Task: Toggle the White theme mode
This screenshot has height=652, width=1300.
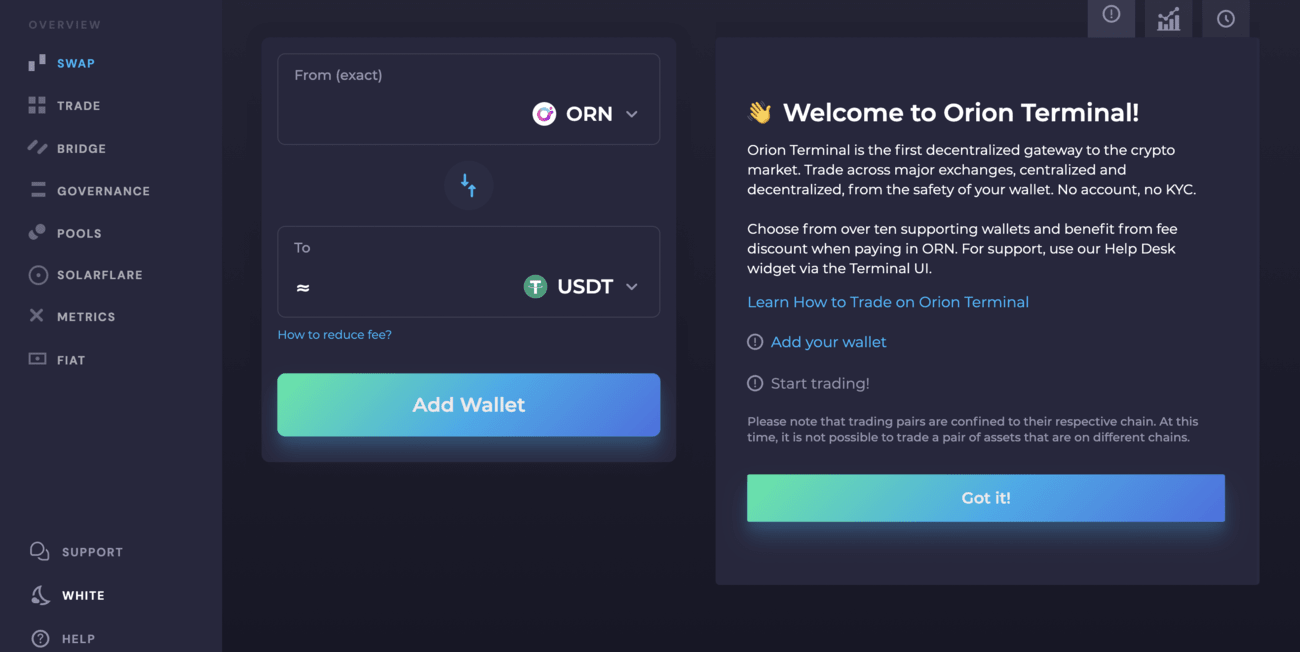Action: click(x=67, y=595)
